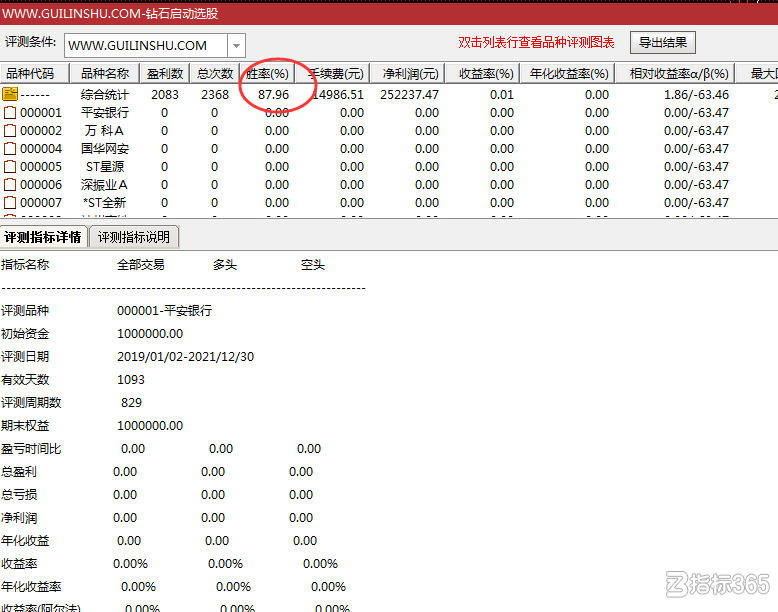The image size is (778, 612).
Task: Click the 综合统计 summary folder icon
Action: click(x=9, y=94)
